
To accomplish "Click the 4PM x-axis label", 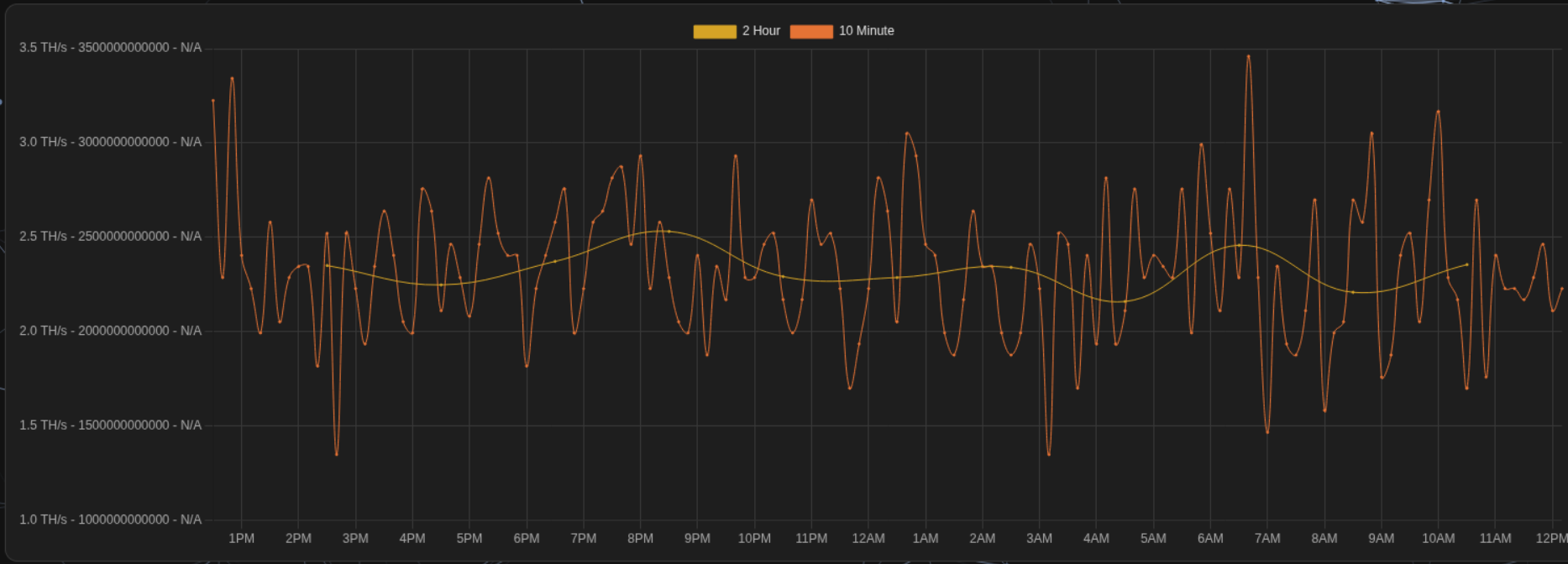I will click(x=412, y=539).
